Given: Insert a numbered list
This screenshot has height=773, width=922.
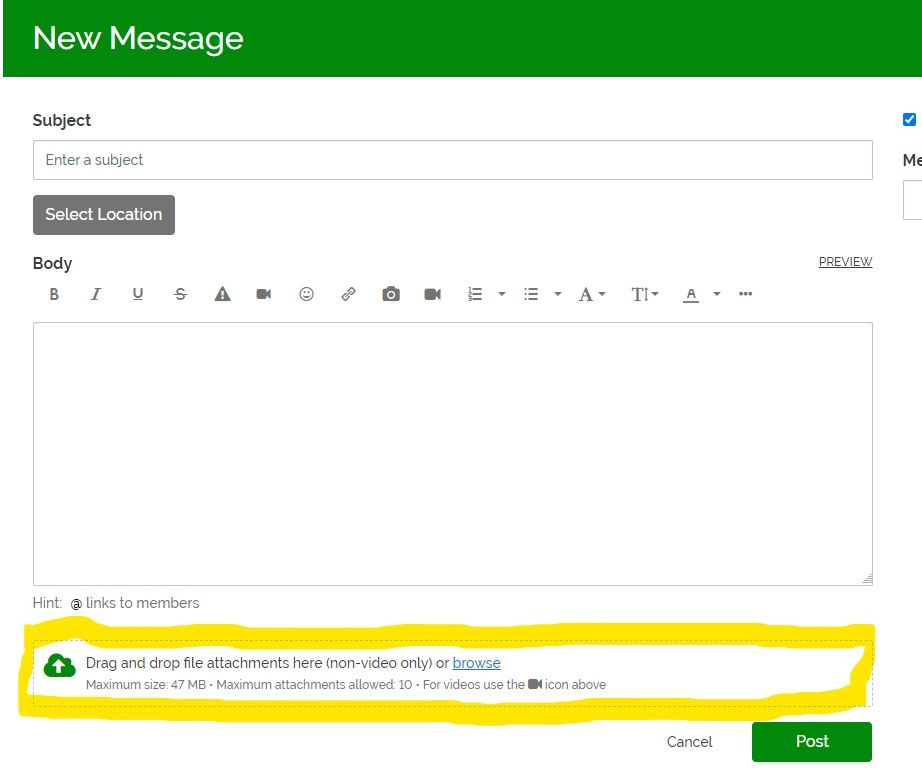Looking at the screenshot, I should 475,294.
